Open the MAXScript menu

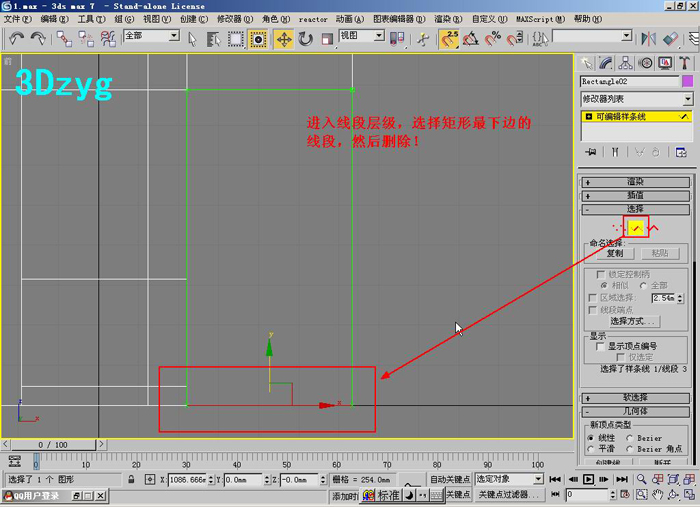click(x=540, y=19)
